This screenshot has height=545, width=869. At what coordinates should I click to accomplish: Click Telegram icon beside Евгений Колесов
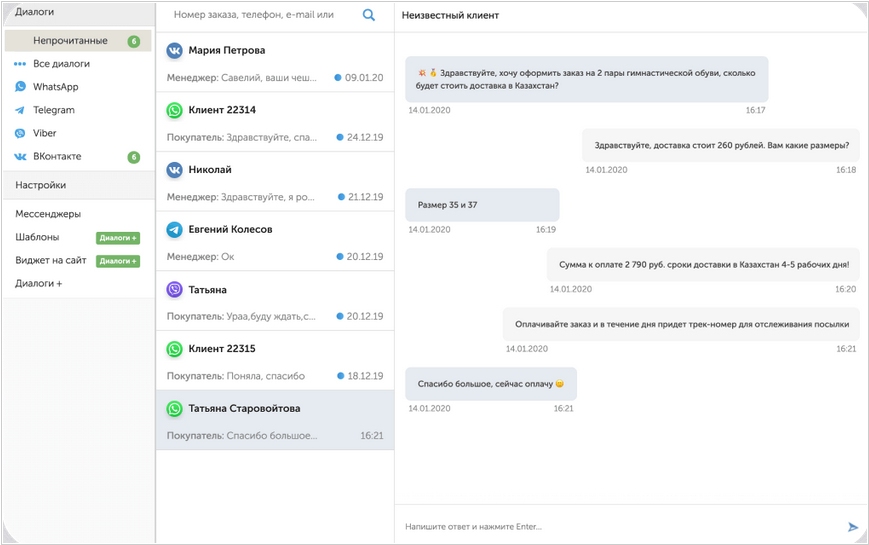click(x=175, y=230)
